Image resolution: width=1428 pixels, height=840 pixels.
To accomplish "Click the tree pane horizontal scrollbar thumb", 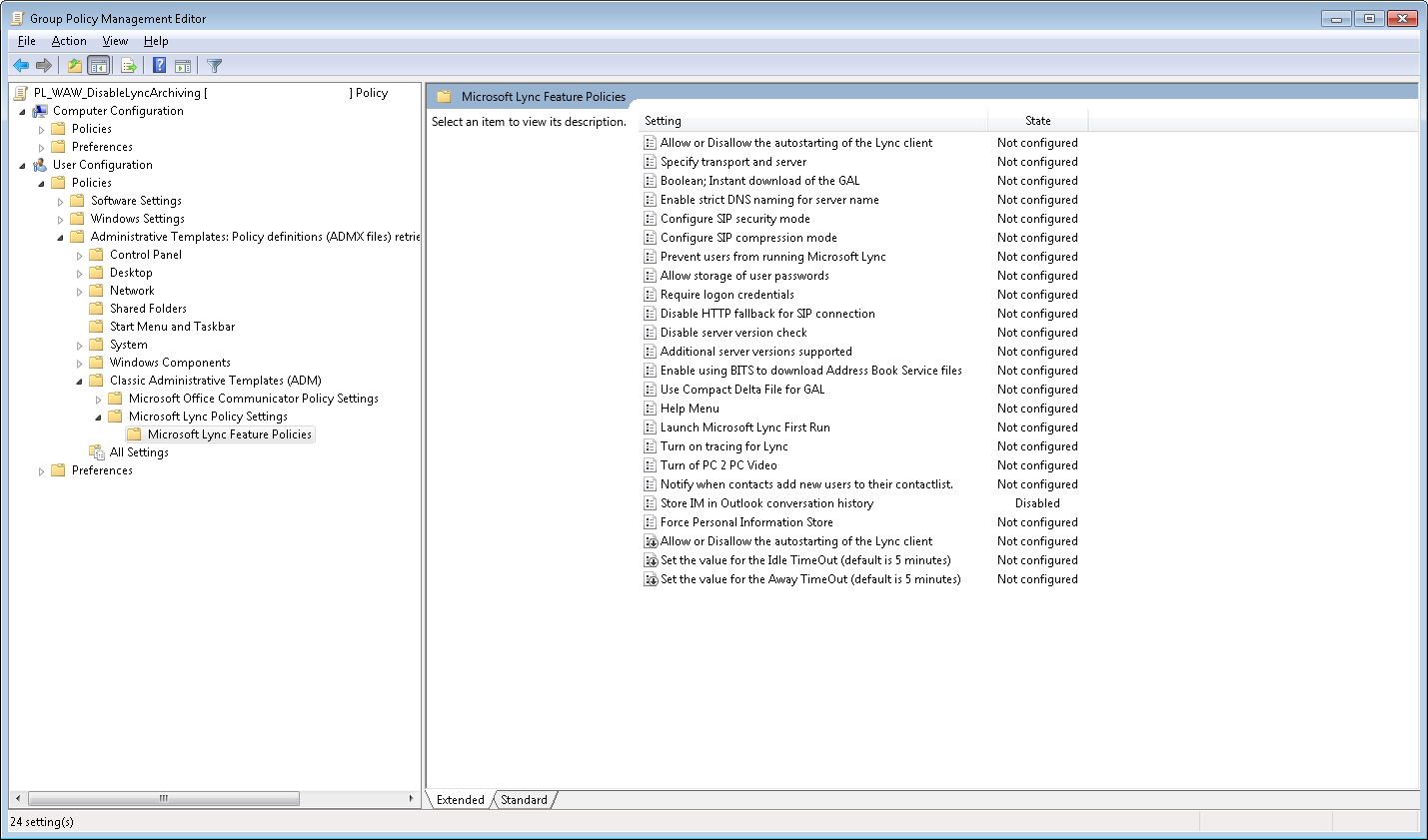I will tap(164, 799).
